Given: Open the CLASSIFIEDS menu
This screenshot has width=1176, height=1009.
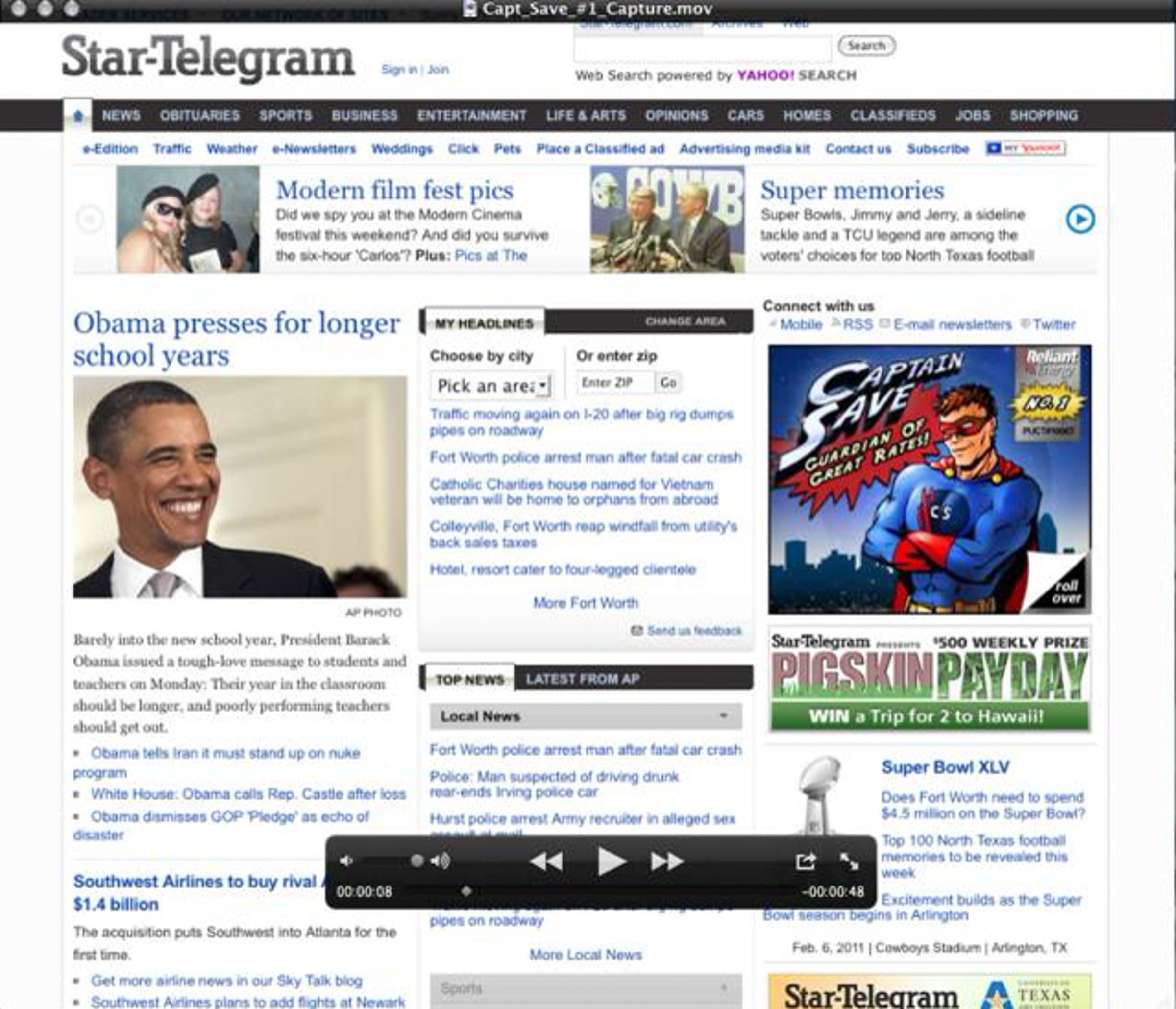Looking at the screenshot, I should click(893, 116).
